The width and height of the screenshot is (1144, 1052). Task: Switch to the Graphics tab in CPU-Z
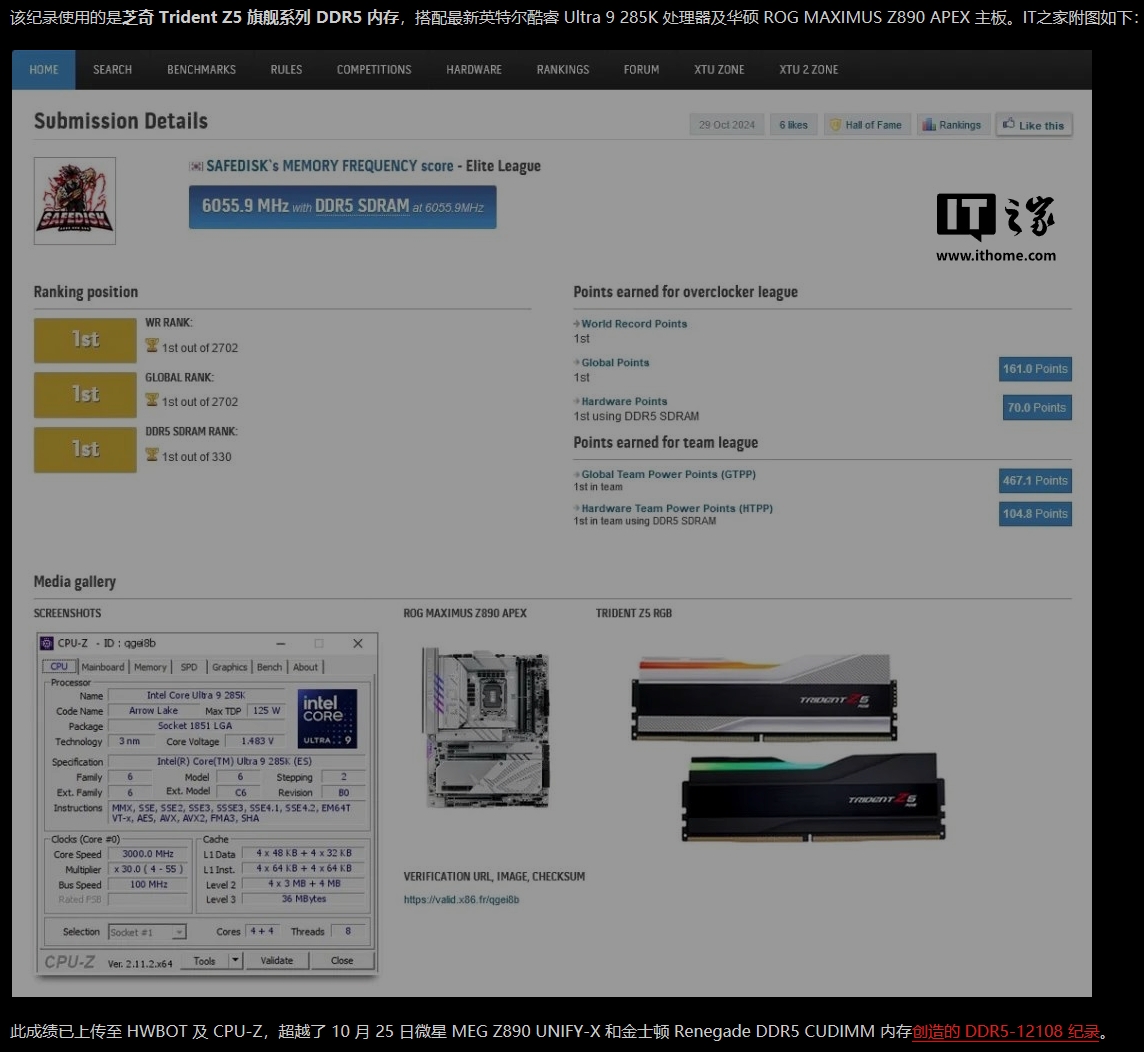click(230, 667)
